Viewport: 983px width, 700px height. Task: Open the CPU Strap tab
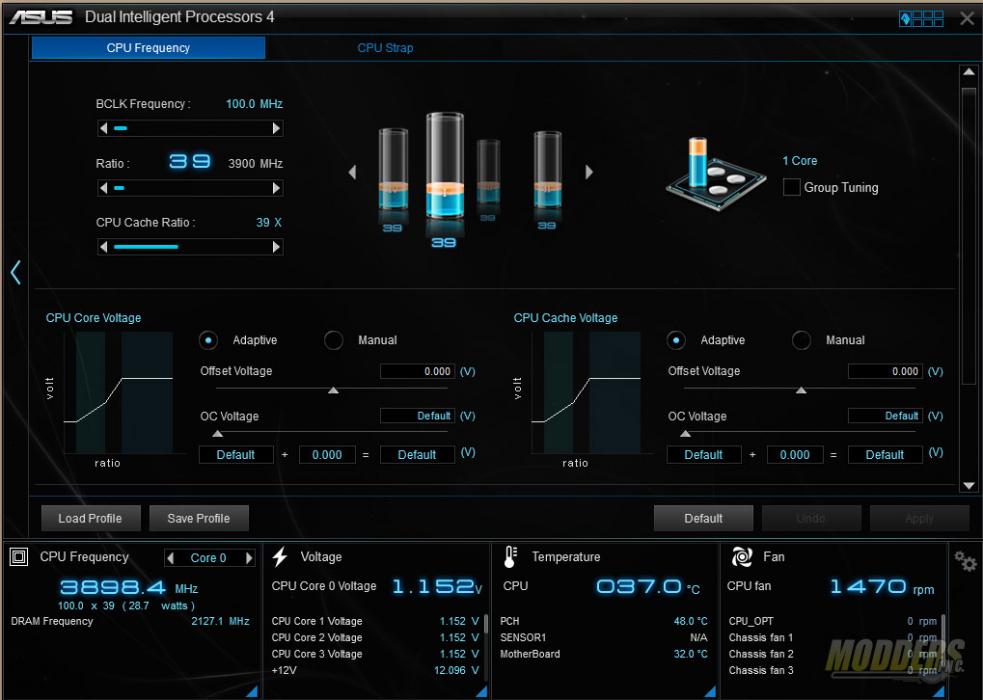tap(385, 48)
